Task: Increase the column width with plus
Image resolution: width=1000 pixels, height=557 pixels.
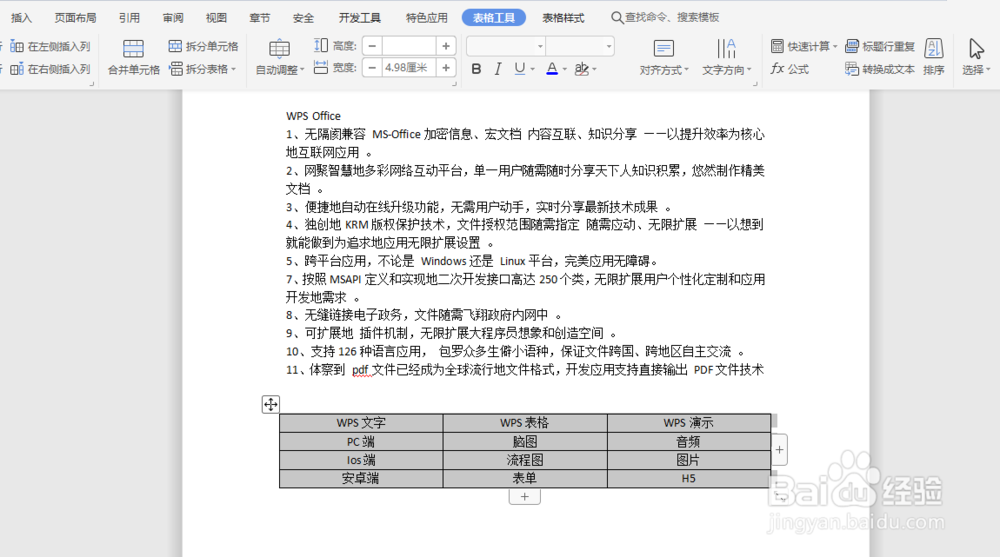Action: [446, 68]
